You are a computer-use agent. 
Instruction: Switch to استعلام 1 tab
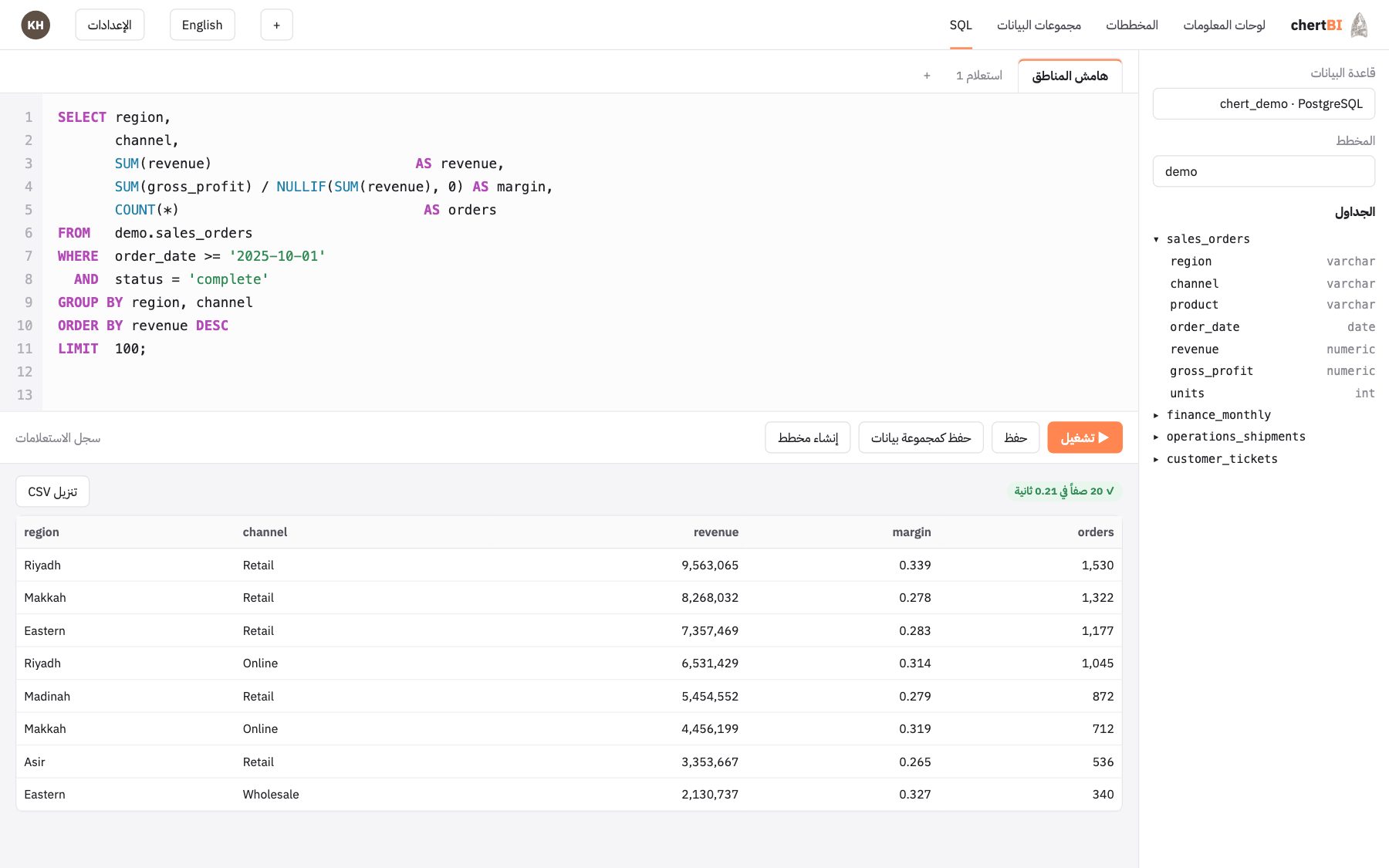978,76
